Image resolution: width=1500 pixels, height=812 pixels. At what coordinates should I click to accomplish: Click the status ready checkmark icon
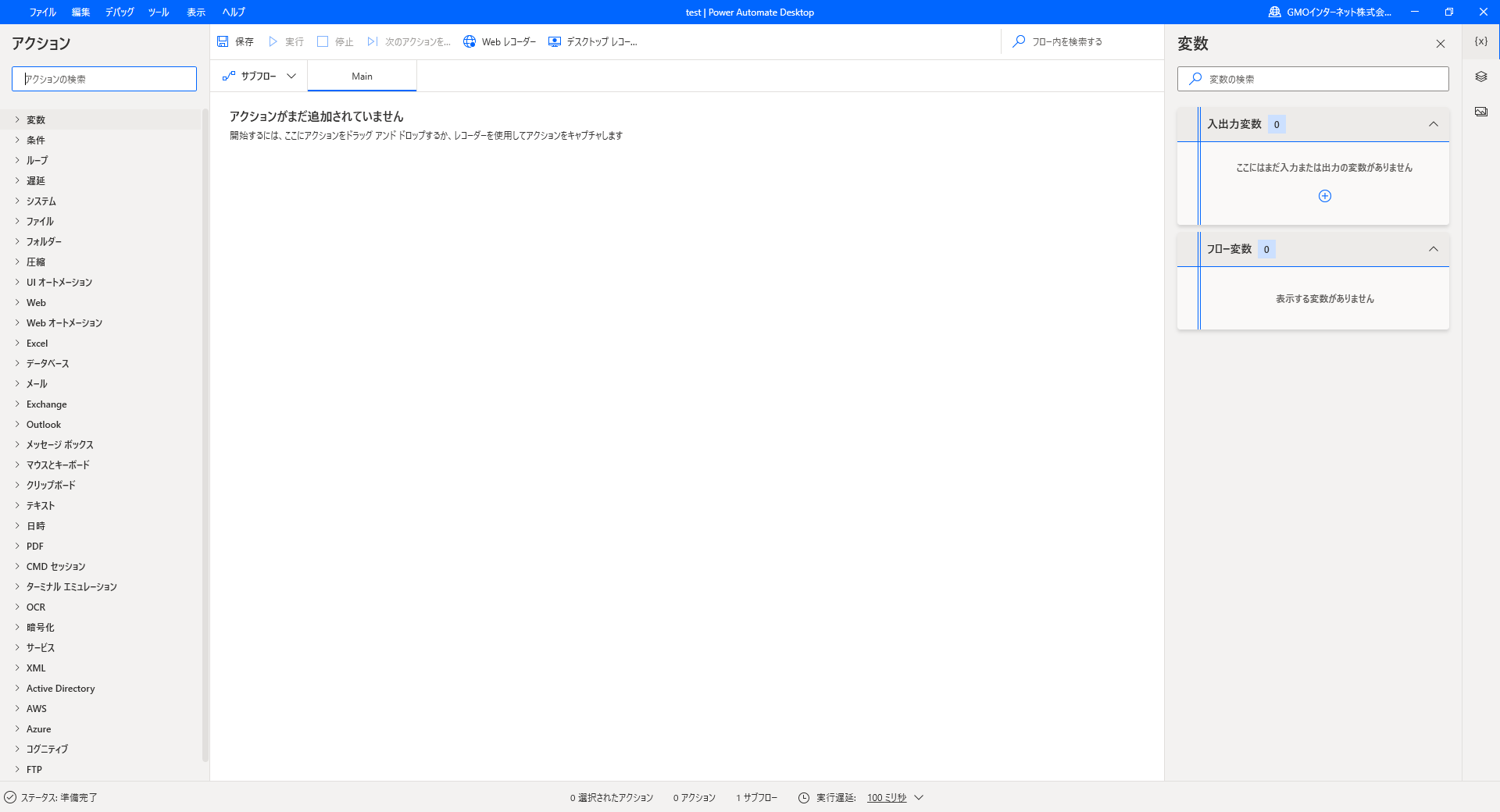(10, 797)
